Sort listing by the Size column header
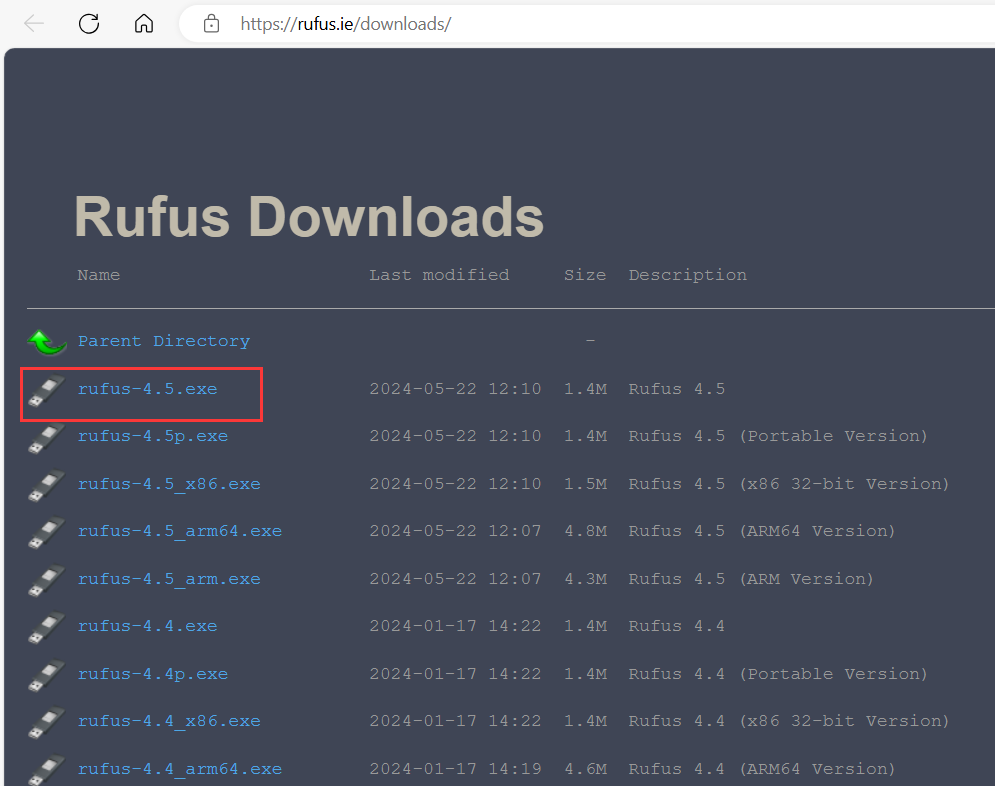Screen dimensions: 995x786 pyautogui.click(x=585, y=275)
